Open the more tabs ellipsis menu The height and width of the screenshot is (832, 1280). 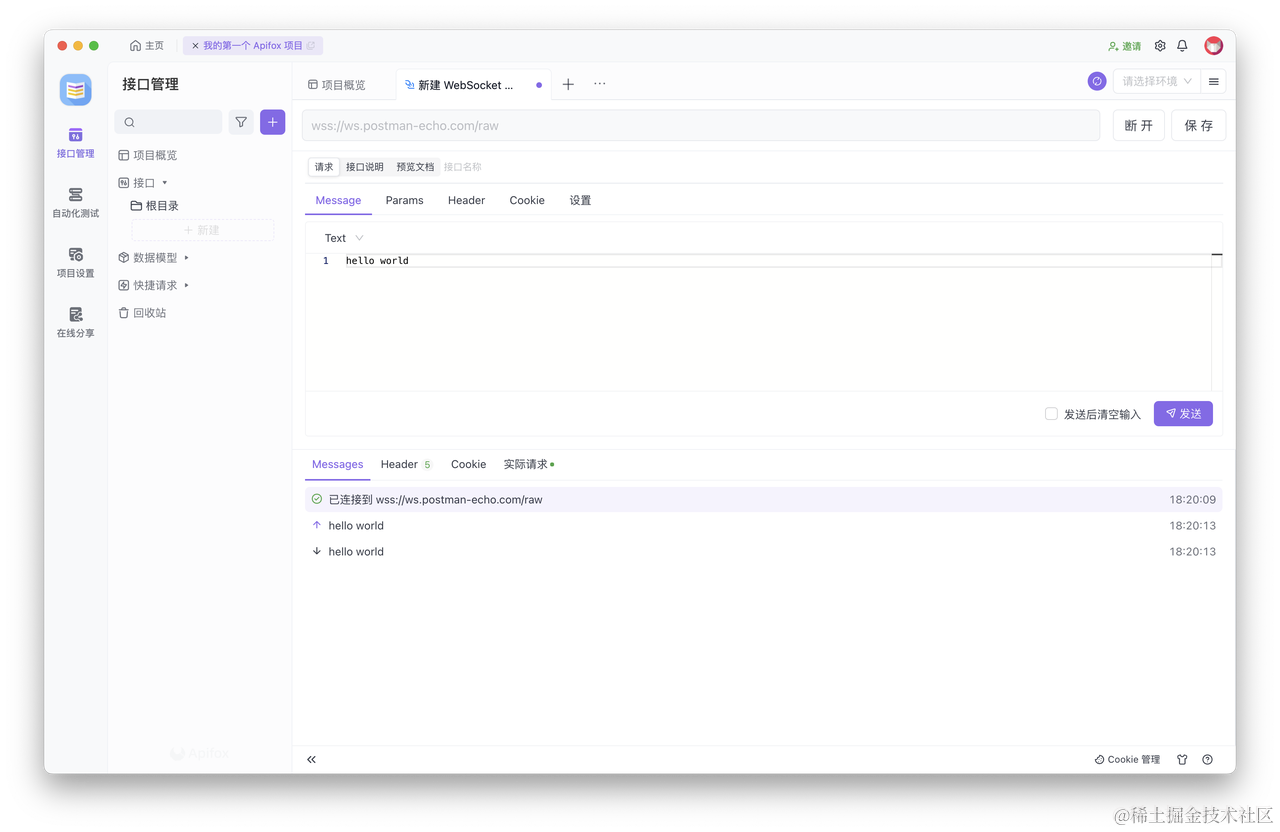[600, 84]
